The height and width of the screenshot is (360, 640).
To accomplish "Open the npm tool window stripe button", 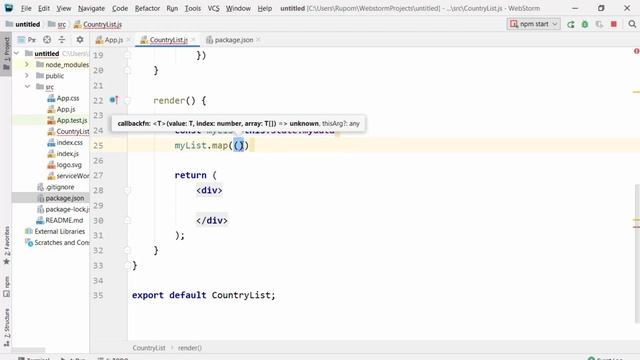I will pos(6,287).
